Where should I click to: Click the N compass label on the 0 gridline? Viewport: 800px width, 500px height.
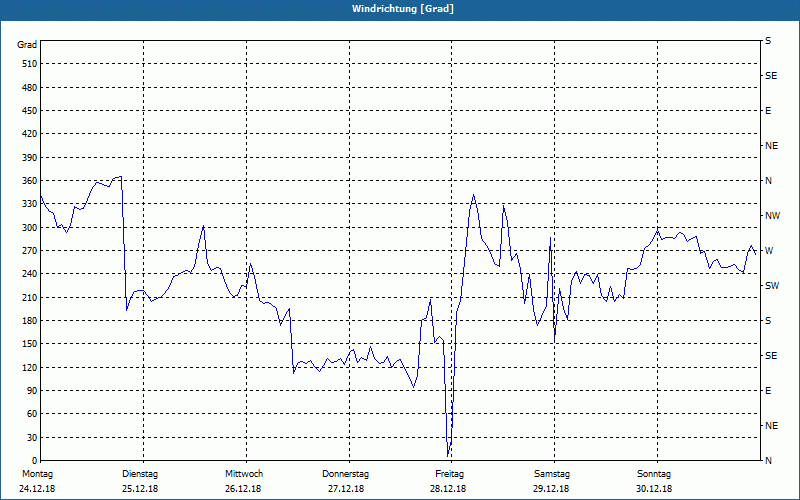768,461
